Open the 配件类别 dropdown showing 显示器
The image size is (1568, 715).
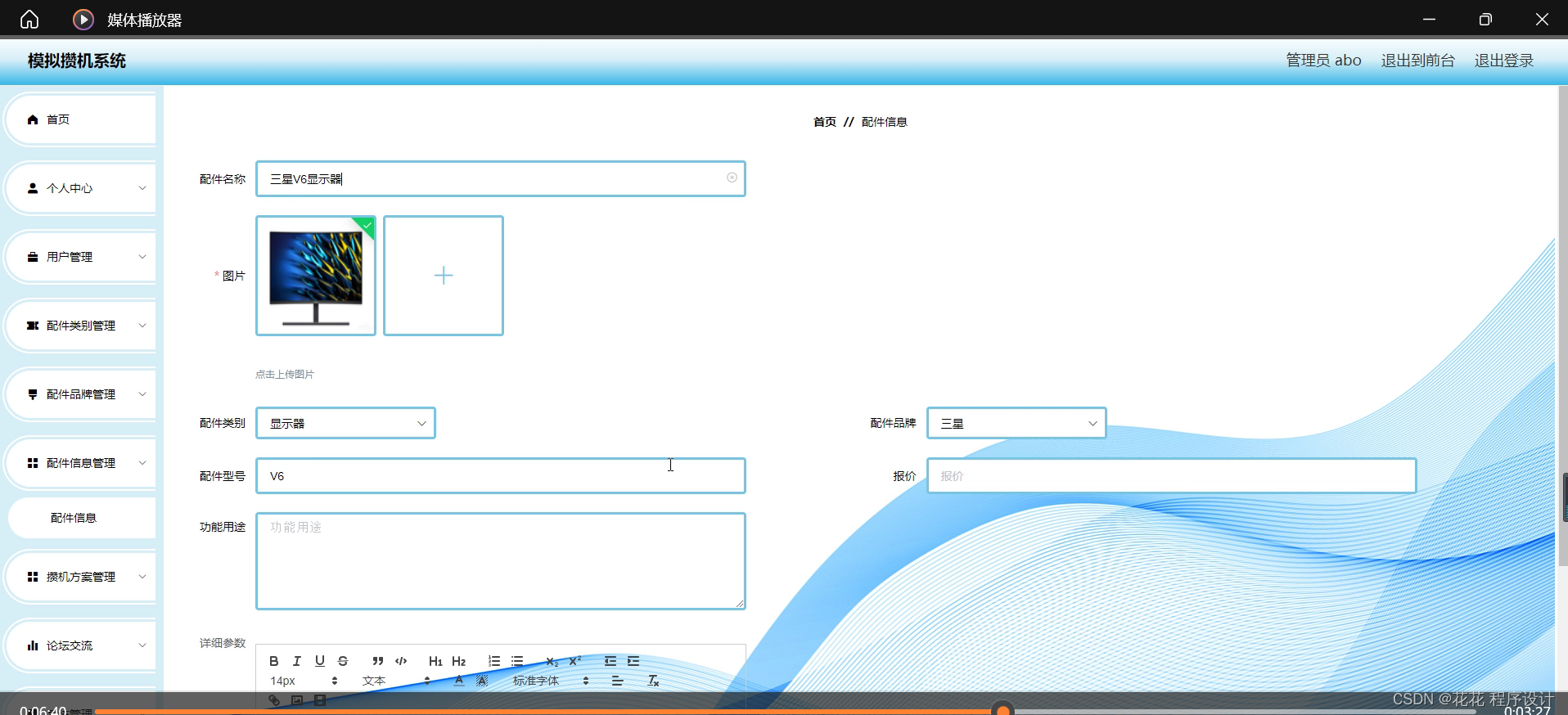(x=345, y=423)
